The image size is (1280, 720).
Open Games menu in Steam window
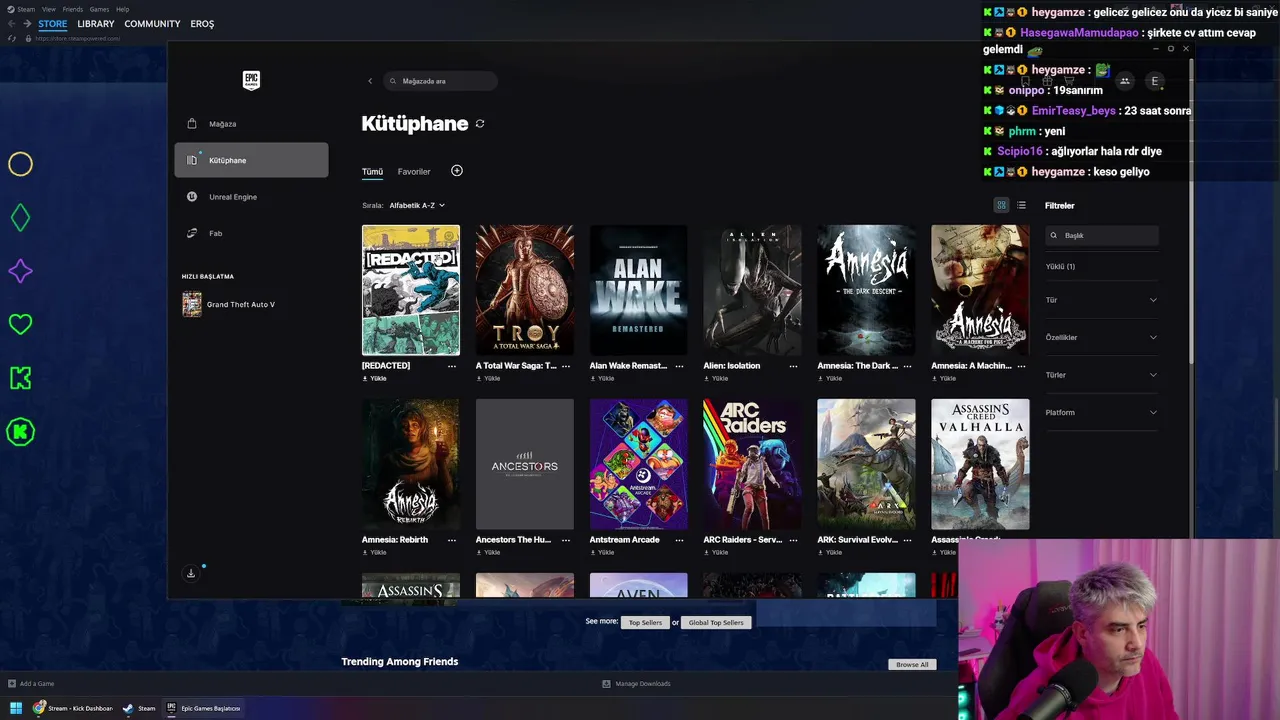99,9
